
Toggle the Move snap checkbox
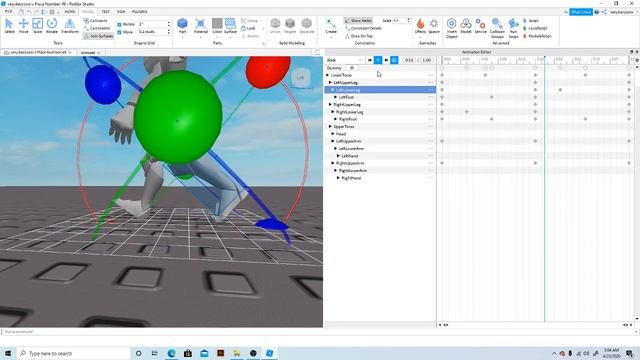(x=119, y=32)
